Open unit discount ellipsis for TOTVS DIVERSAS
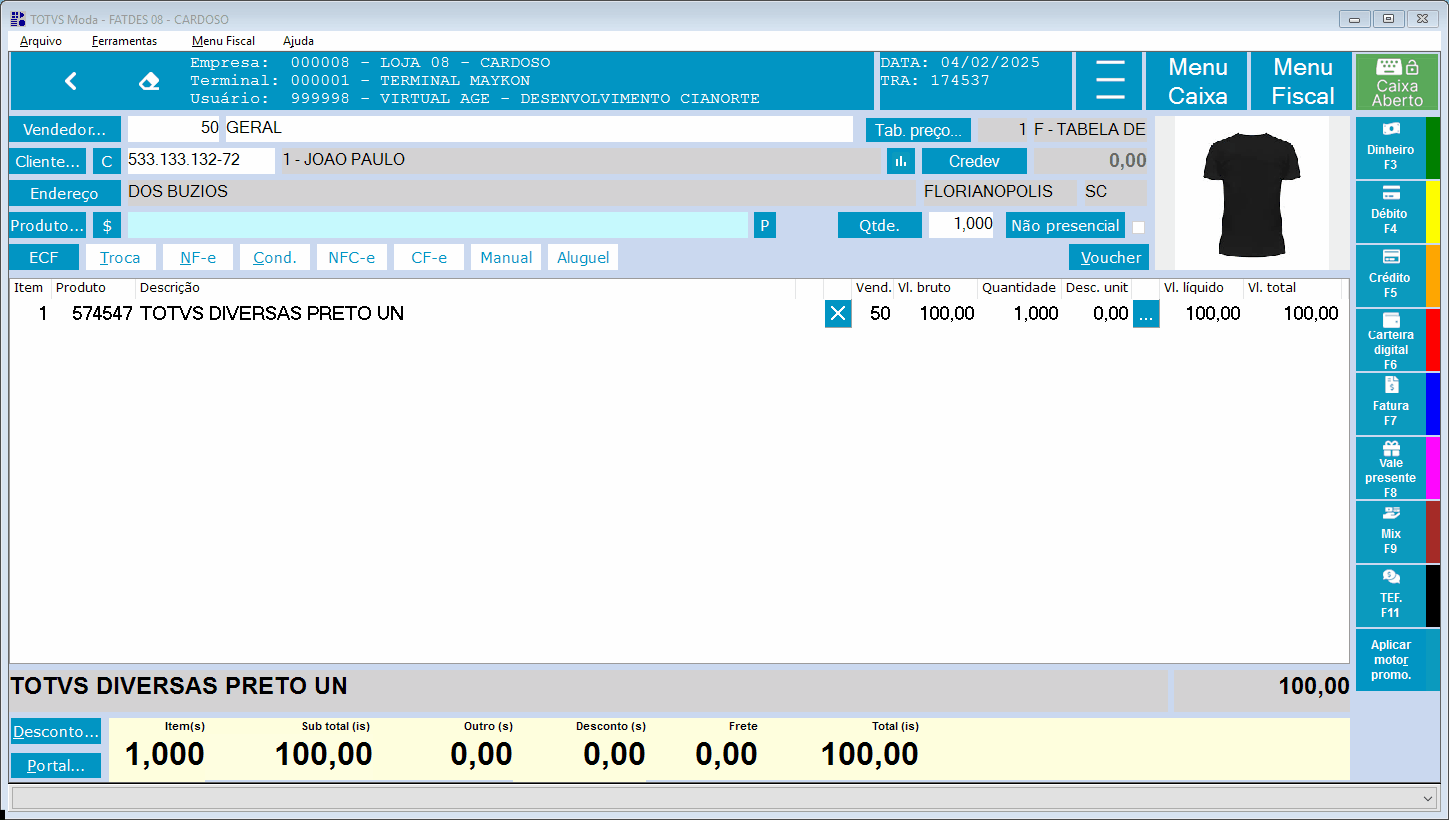 click(x=1146, y=314)
